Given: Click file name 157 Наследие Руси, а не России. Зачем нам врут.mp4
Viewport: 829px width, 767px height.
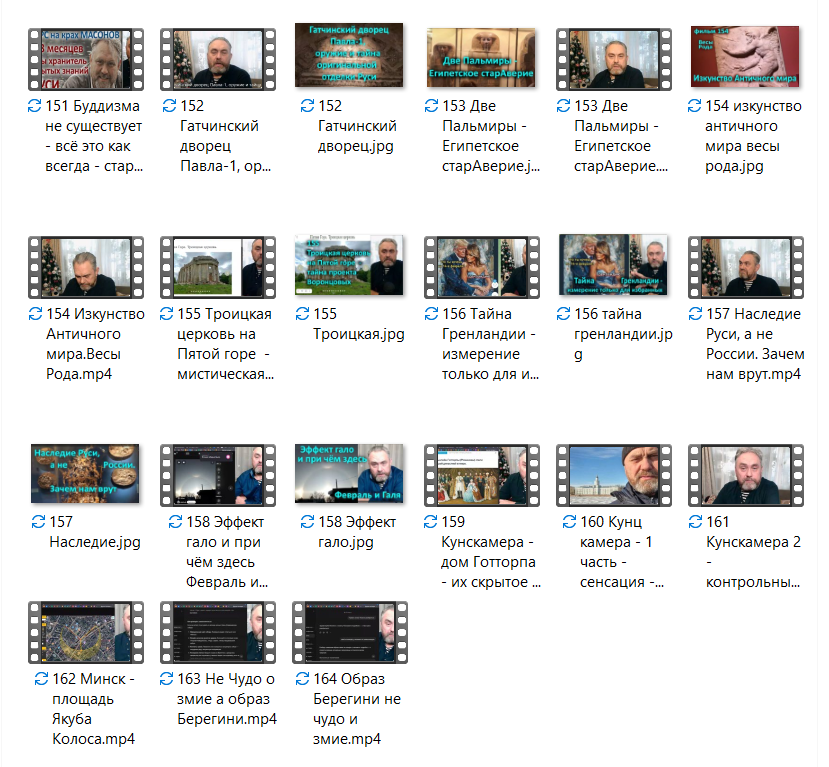Looking at the screenshot, I should pyautogui.click(x=756, y=344).
